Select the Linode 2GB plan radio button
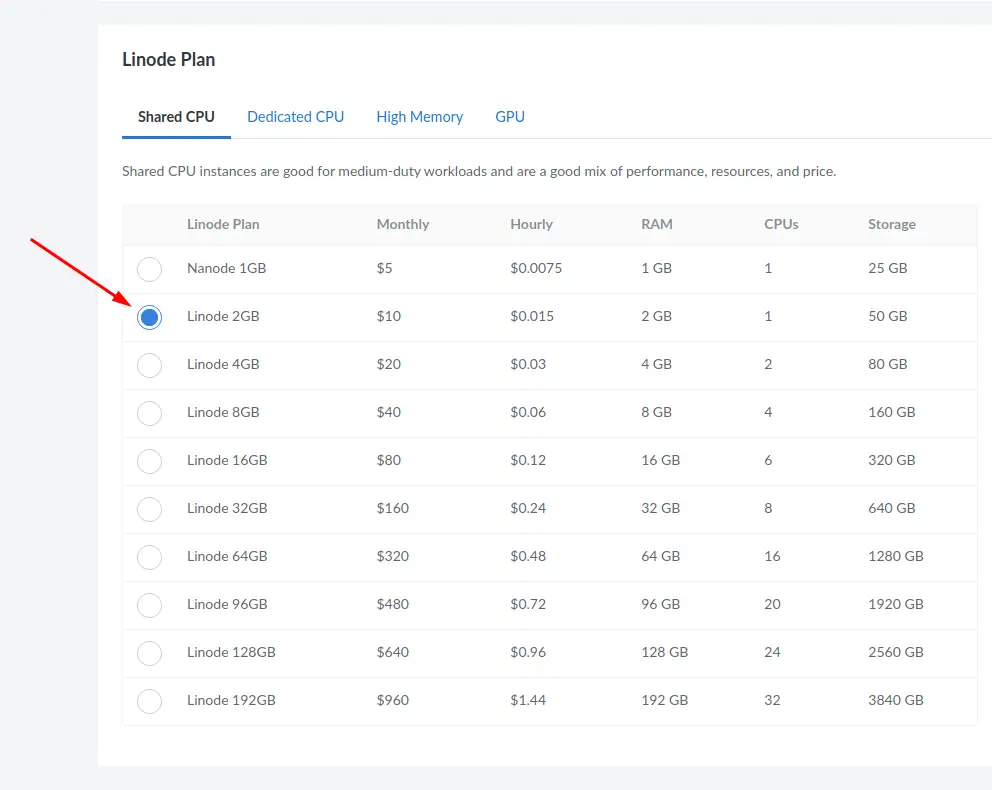Screen dimensions: 992x790 tap(149, 317)
